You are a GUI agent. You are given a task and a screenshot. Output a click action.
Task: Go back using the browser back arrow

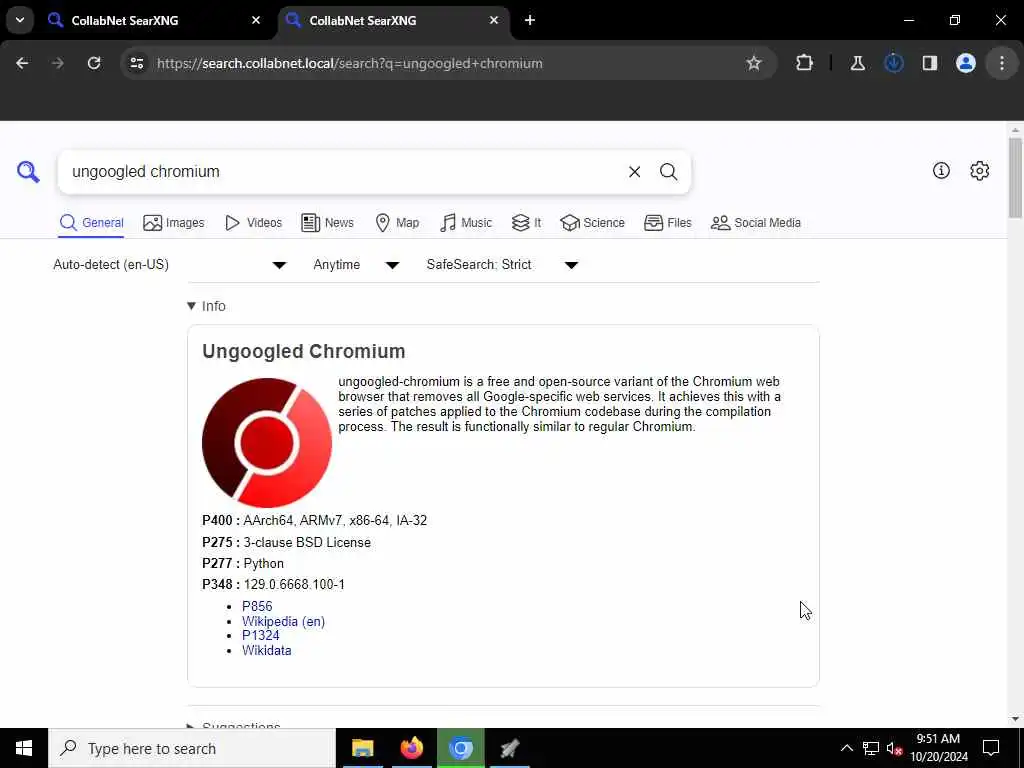click(x=22, y=63)
